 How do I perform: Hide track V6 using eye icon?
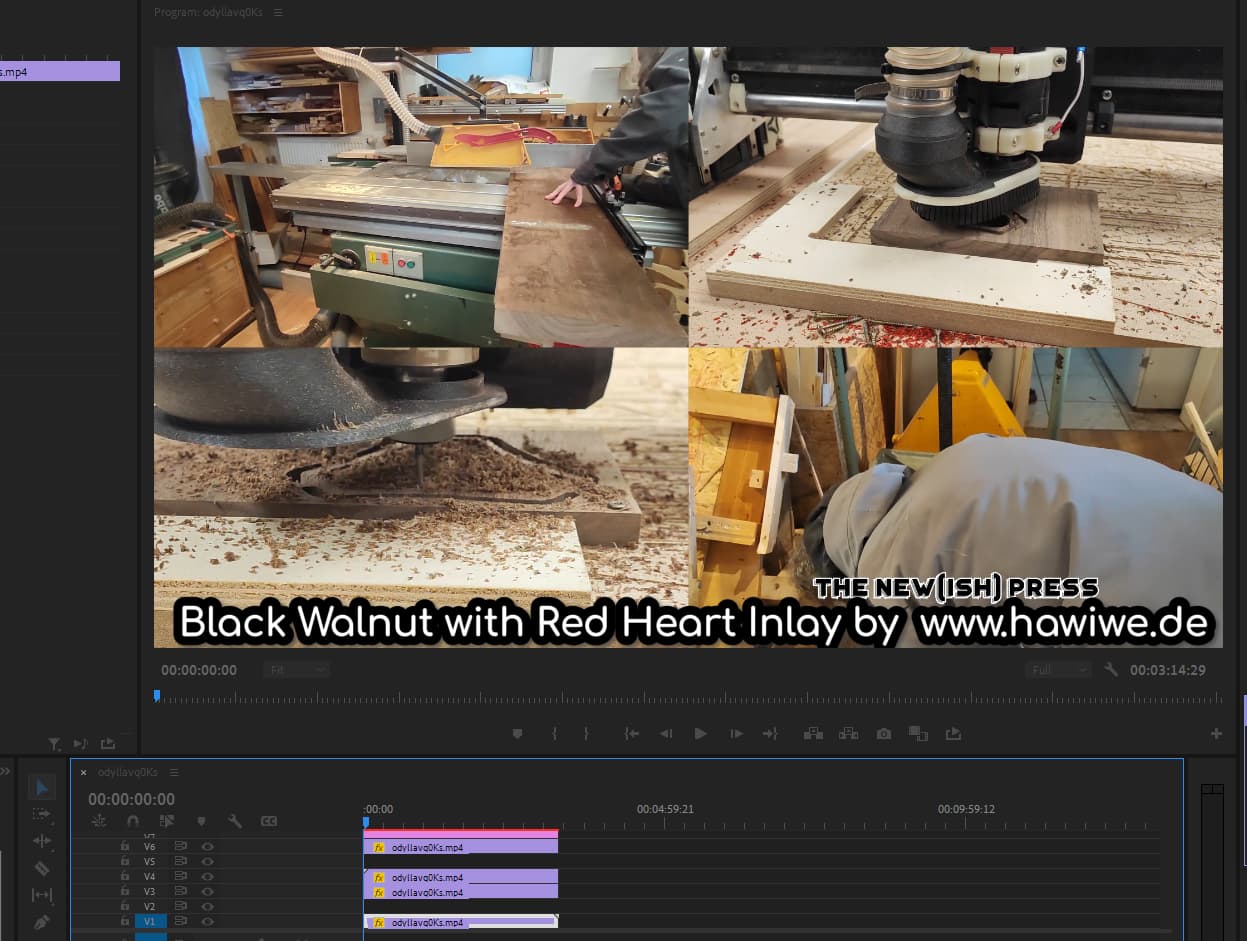coord(208,847)
